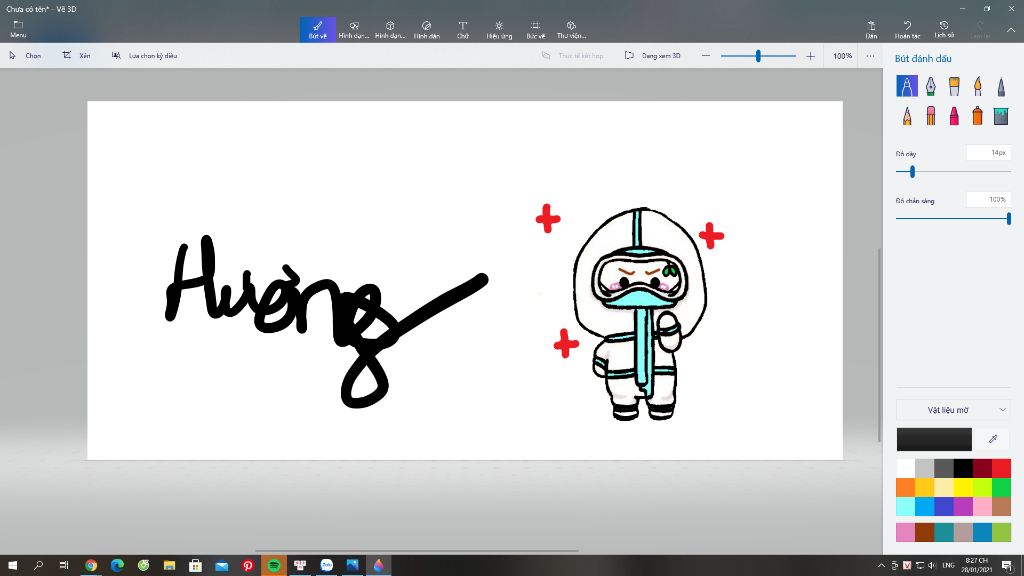This screenshot has width=1024, height=576.
Task: Pick the green color swatch
Action: coord(1001,487)
